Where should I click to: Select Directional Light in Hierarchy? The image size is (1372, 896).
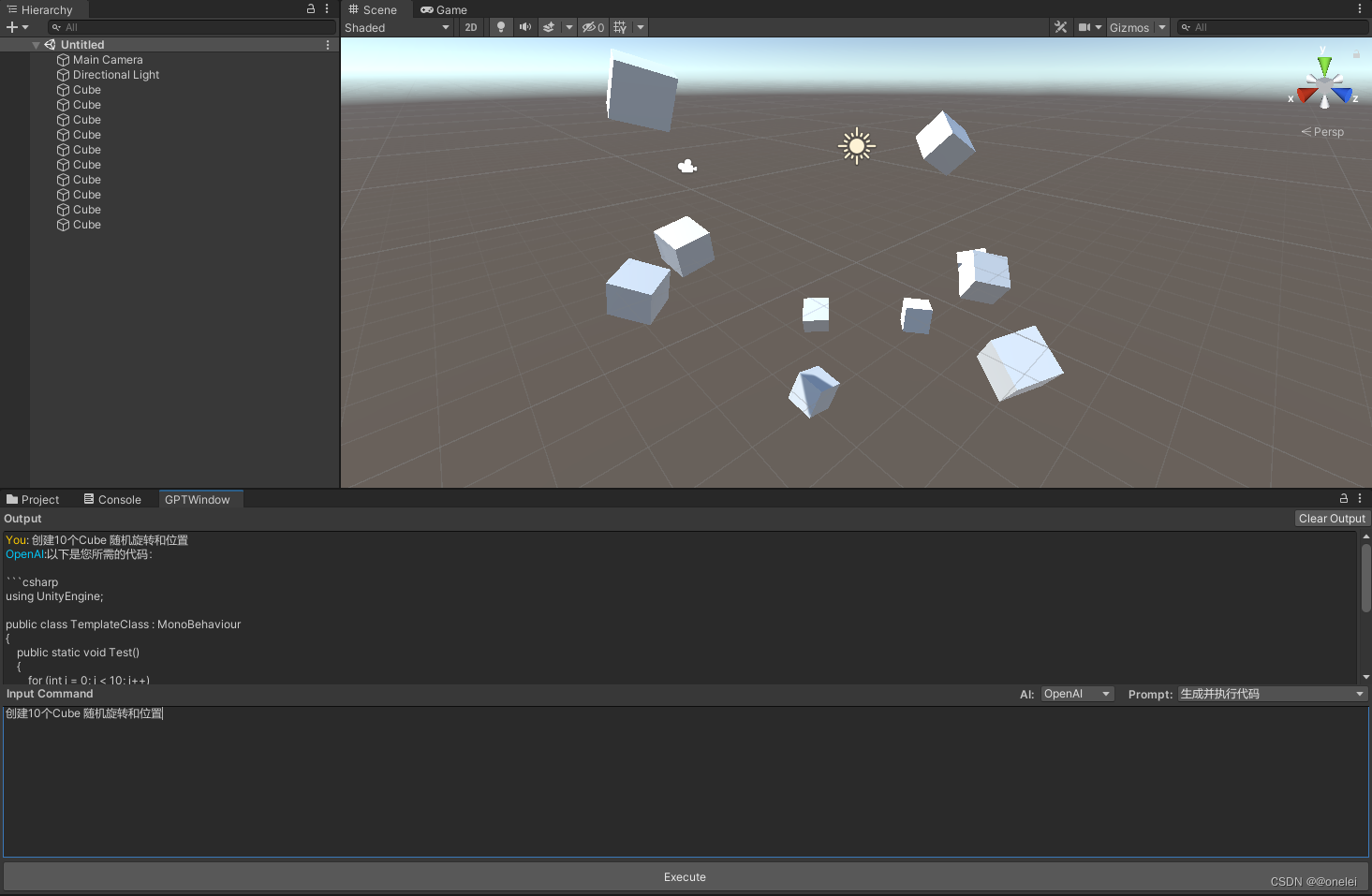[x=116, y=75]
